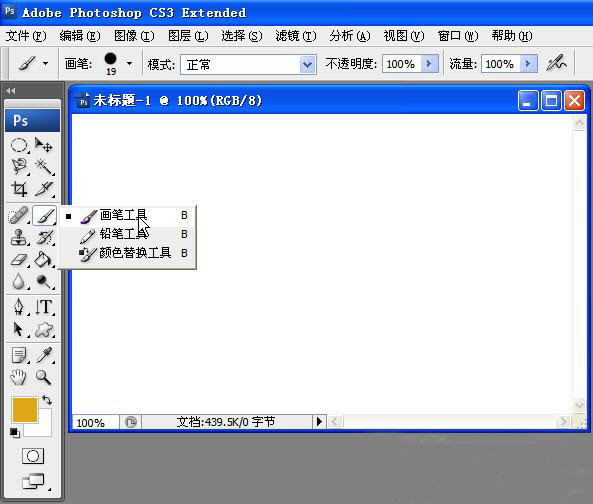Minimize the 未标题-1 document window

pos(528,101)
